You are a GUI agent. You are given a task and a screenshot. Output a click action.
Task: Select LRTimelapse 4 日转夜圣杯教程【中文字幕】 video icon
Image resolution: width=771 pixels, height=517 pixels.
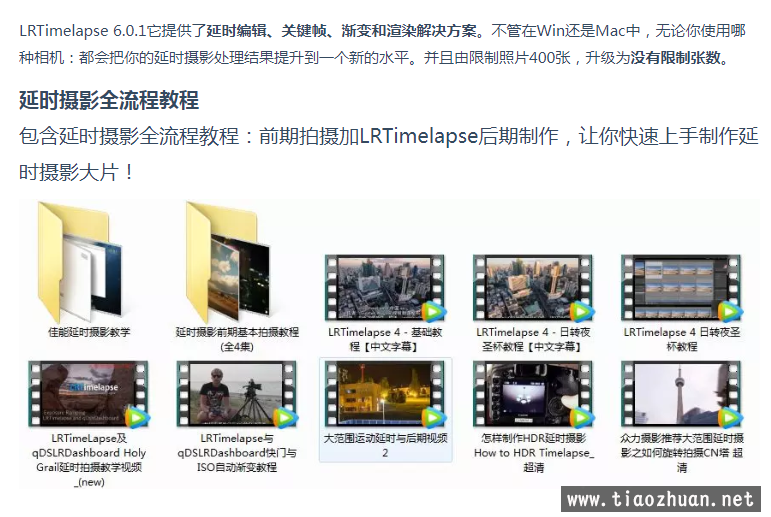(533, 287)
